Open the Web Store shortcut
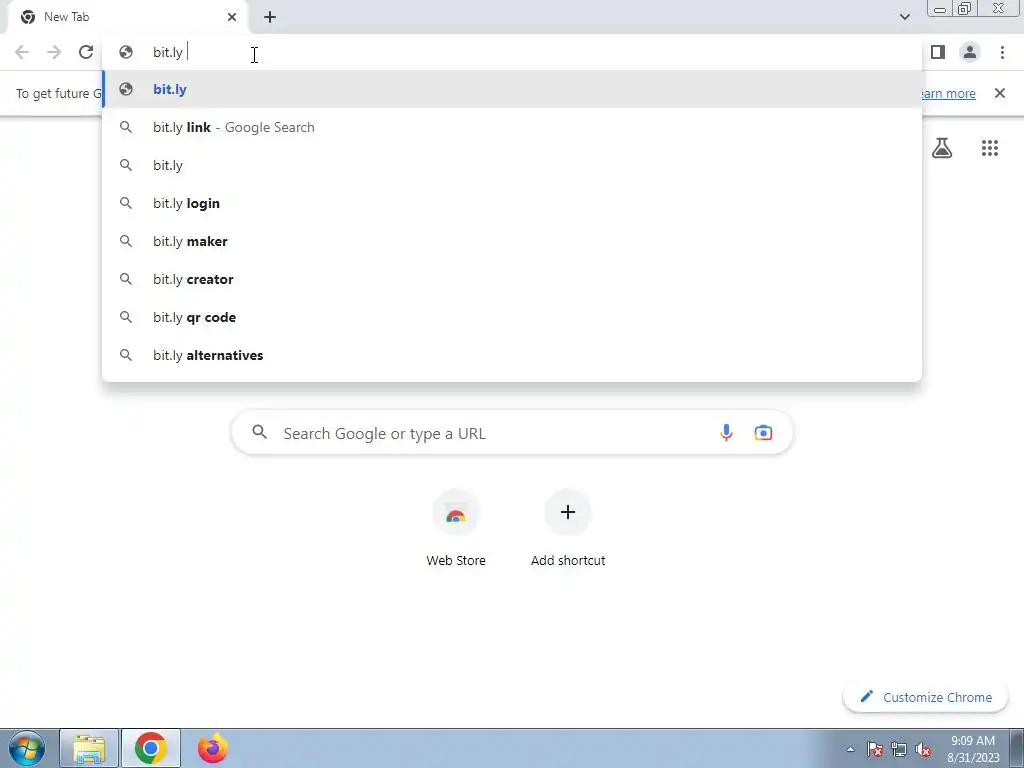Screen dimensions: 1024x768 (x=456, y=528)
